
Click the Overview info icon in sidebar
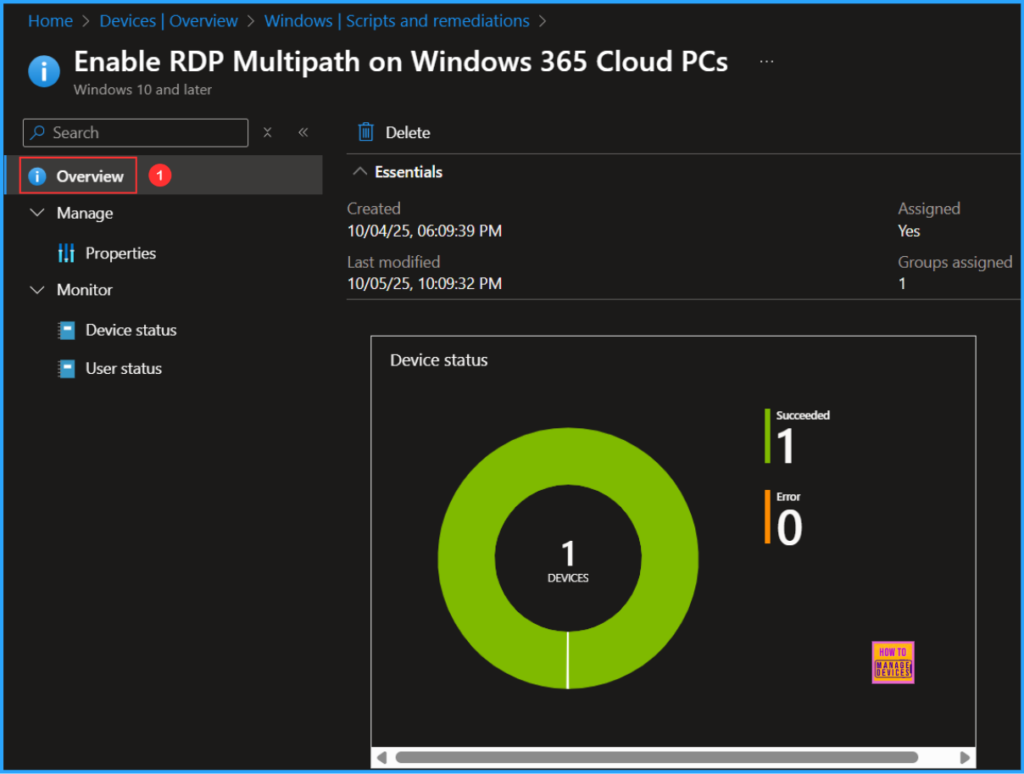[37, 177]
